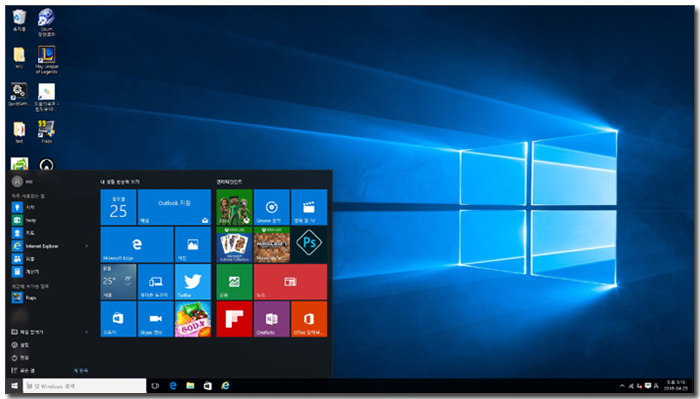Launch the Candy Crush Soda tile

(193, 319)
